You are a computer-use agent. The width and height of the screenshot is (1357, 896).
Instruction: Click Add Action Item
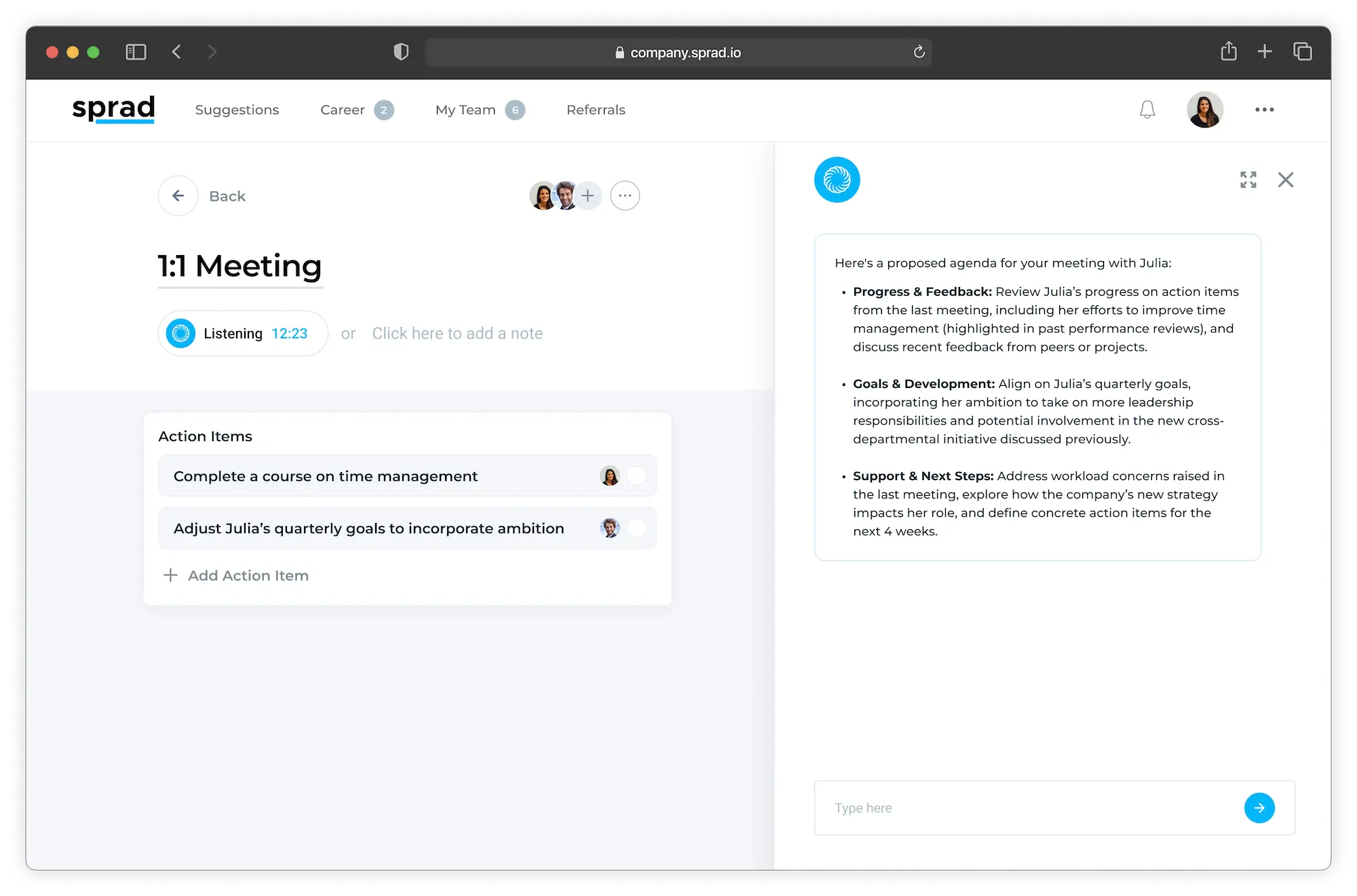pos(236,575)
